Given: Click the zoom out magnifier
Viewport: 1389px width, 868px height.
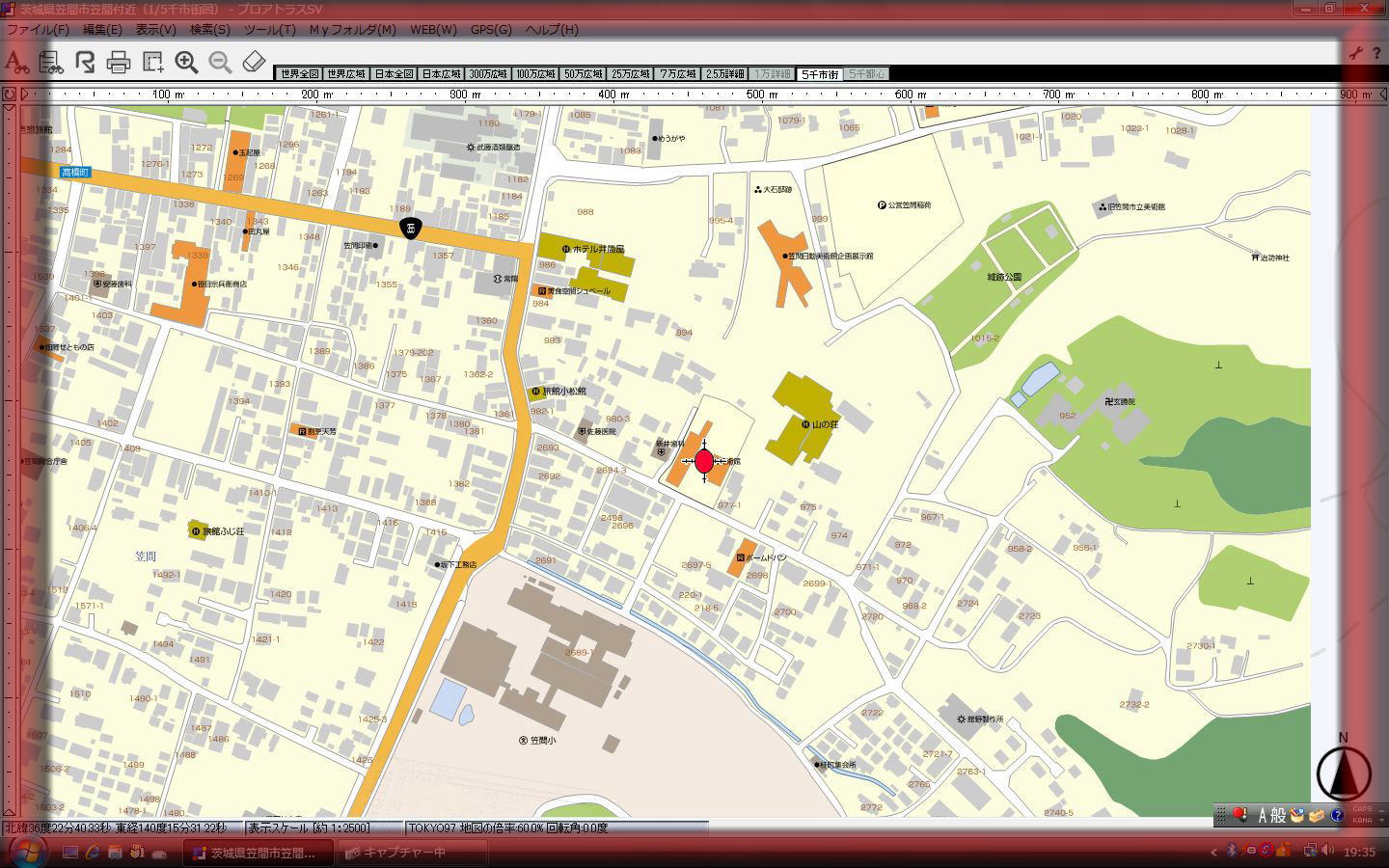Looking at the screenshot, I should [220, 63].
